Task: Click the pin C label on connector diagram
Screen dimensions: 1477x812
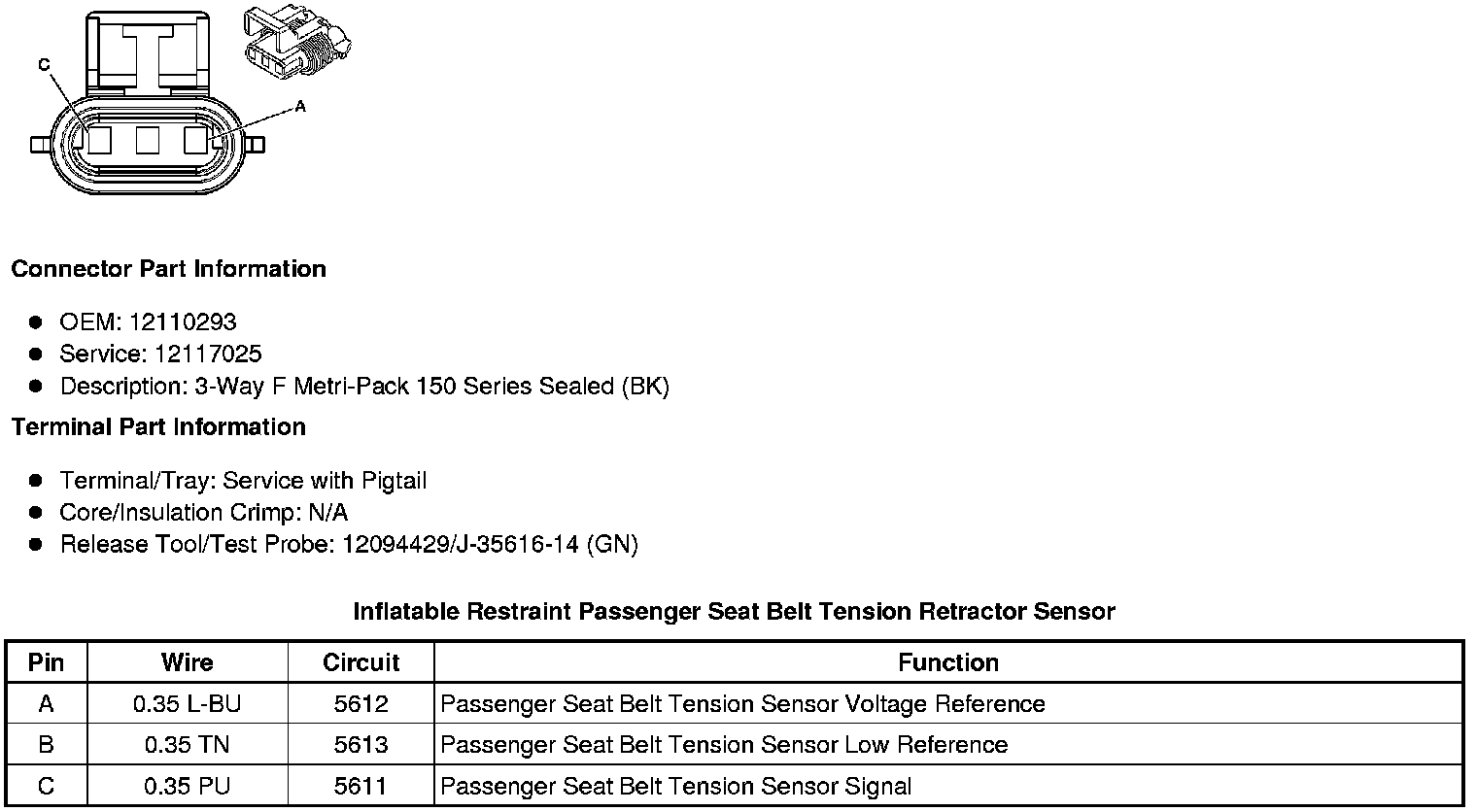Action: click(x=44, y=65)
